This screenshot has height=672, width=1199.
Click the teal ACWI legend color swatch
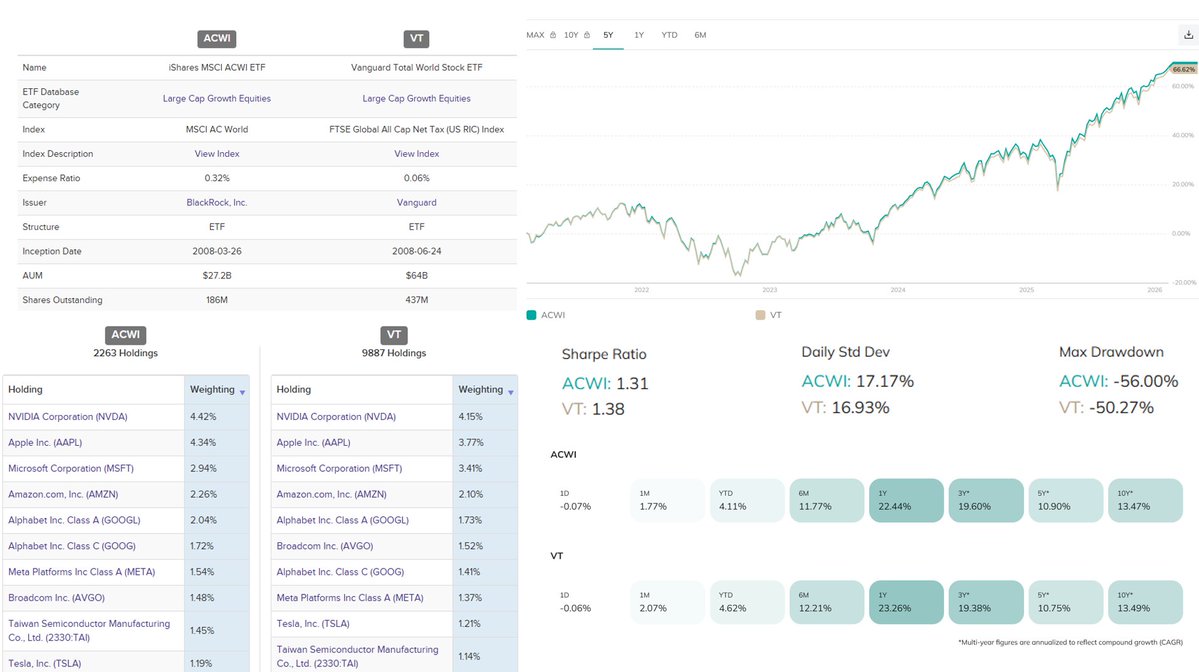(531, 314)
